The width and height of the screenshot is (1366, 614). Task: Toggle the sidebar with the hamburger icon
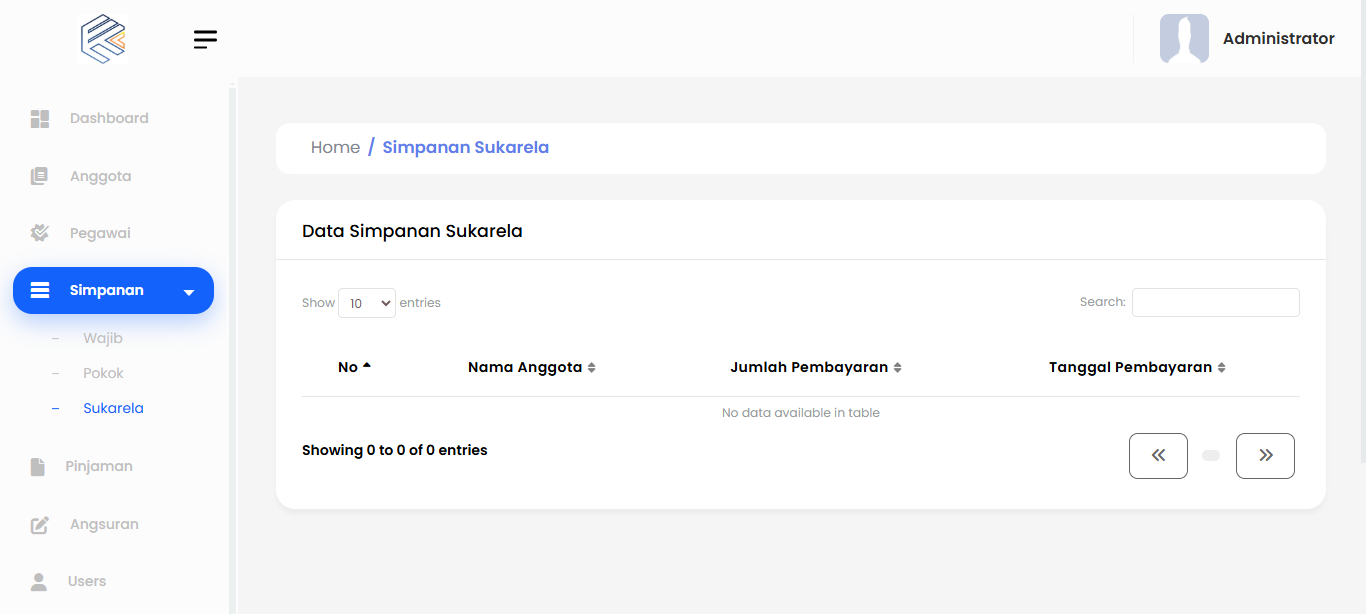click(205, 39)
